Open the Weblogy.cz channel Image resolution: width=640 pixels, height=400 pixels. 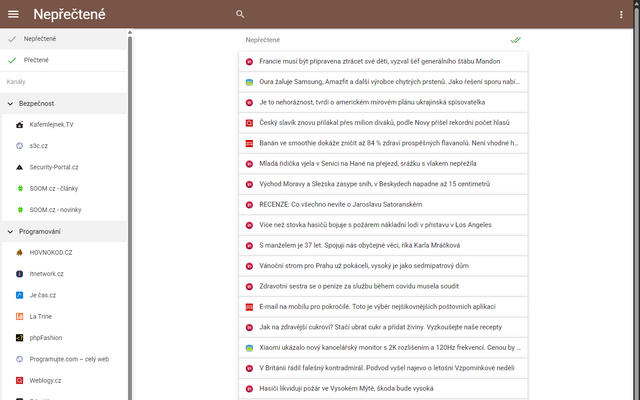tap(64, 380)
